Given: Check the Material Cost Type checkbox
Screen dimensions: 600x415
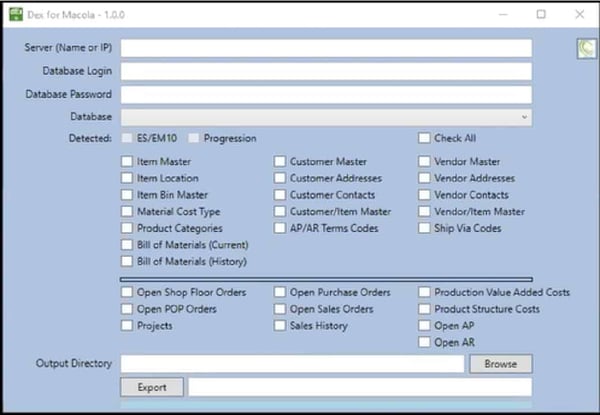Looking at the screenshot, I should [x=127, y=211].
